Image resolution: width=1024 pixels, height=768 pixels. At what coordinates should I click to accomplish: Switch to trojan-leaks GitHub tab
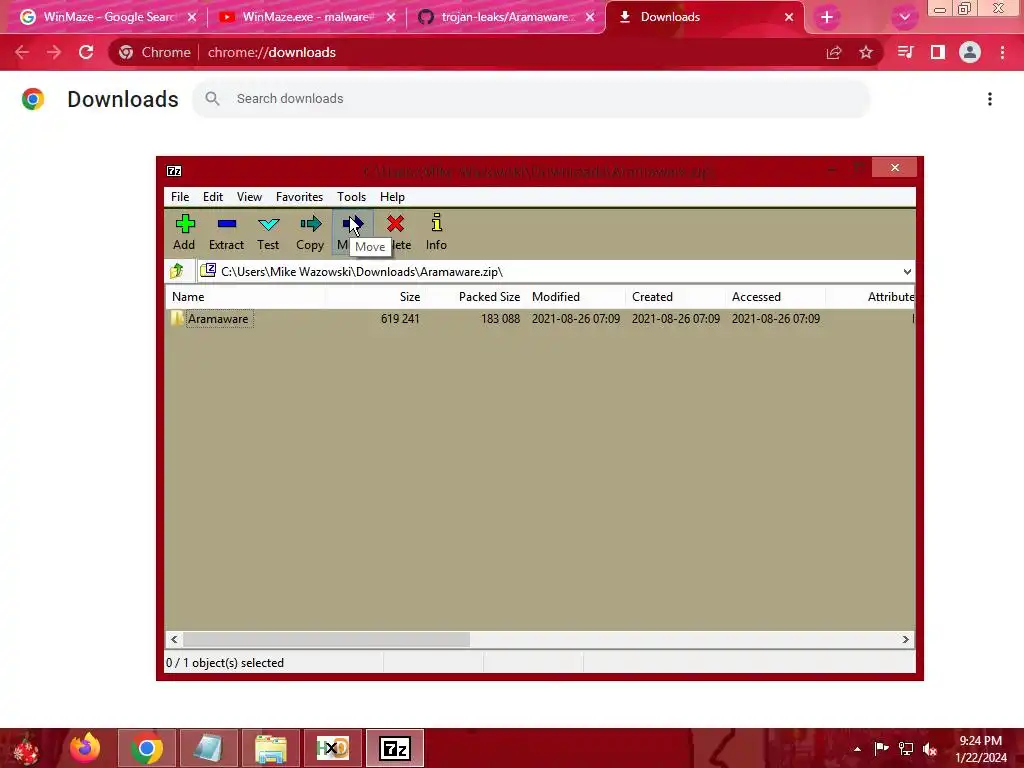point(505,17)
